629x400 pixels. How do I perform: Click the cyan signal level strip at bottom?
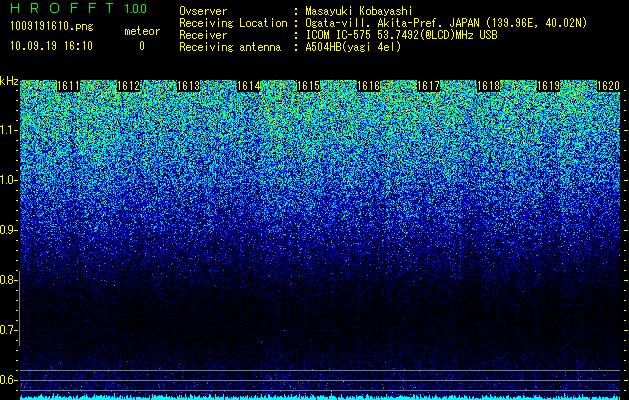(x=320, y=397)
